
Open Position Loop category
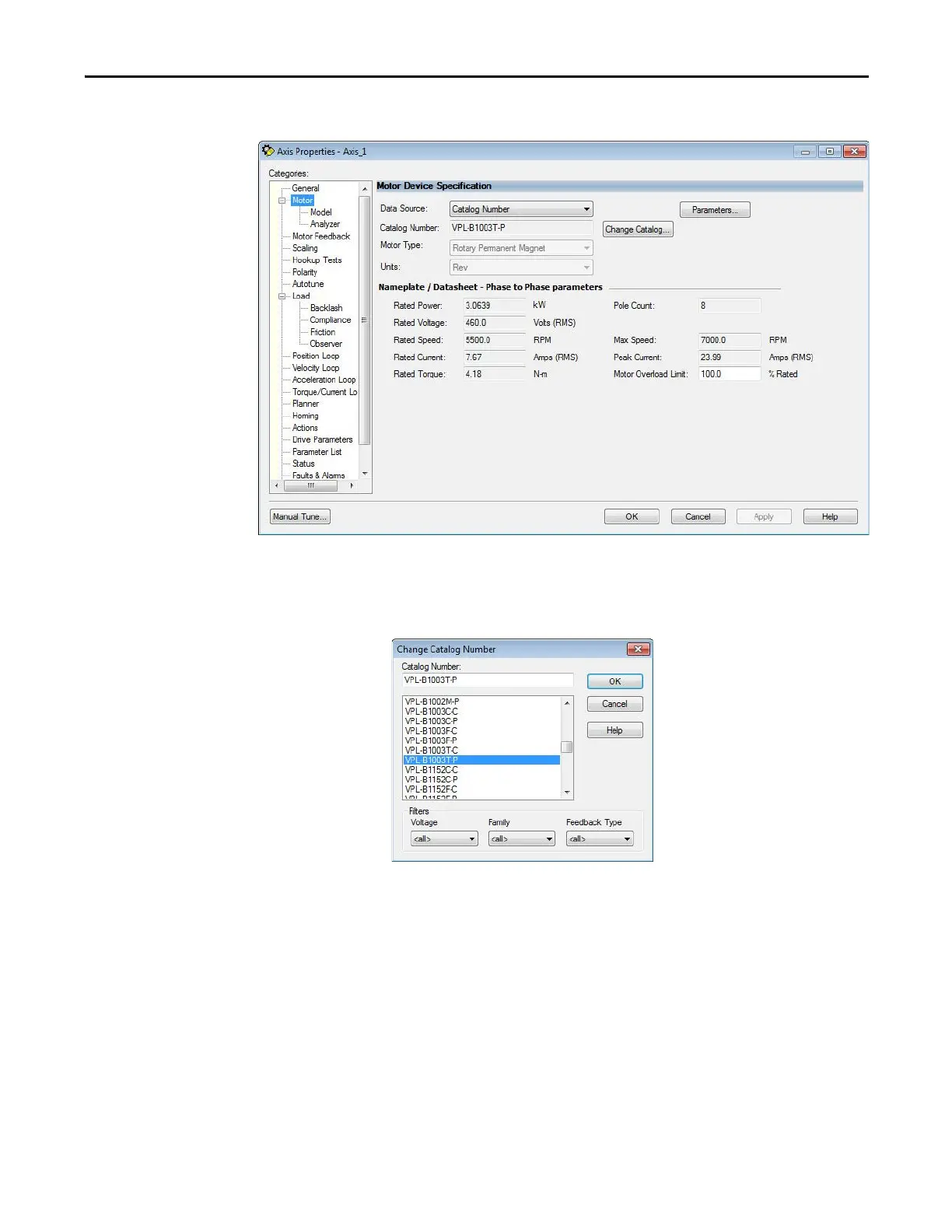click(315, 356)
